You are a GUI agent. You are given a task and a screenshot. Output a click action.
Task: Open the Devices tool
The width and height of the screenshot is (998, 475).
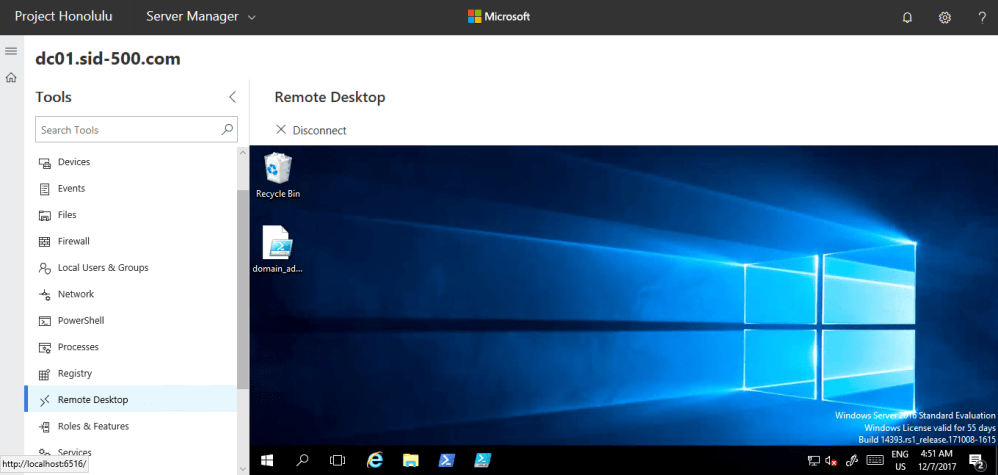(x=74, y=162)
